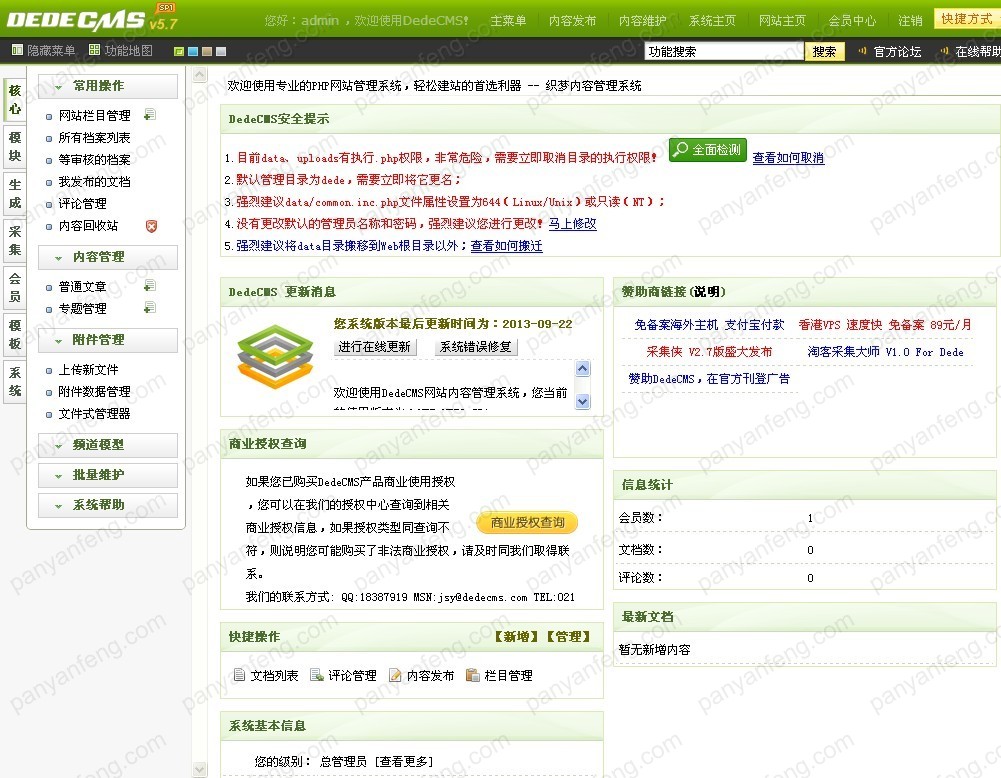Switch to the 采集 side tab

point(15,241)
